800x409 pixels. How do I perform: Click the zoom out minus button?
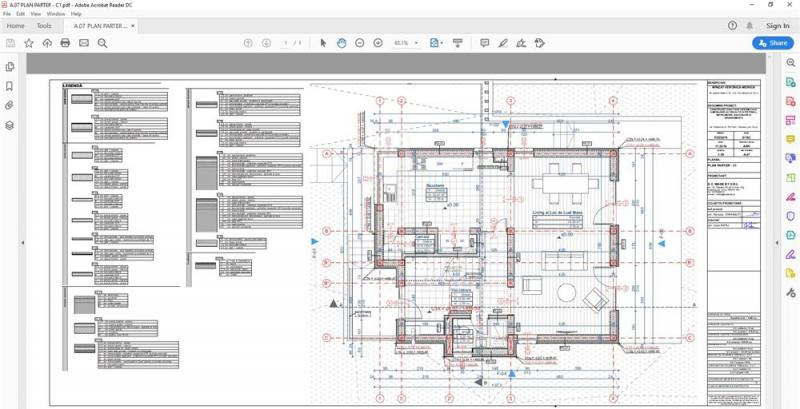coord(360,43)
